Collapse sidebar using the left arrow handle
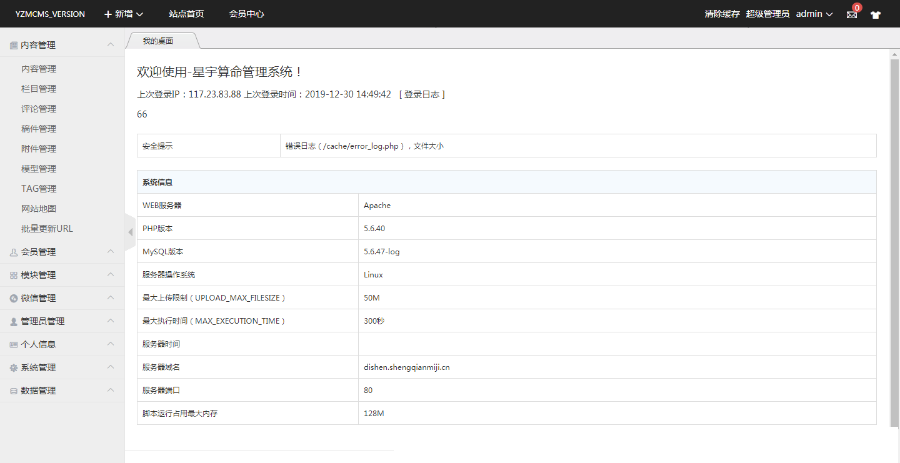 [x=130, y=232]
